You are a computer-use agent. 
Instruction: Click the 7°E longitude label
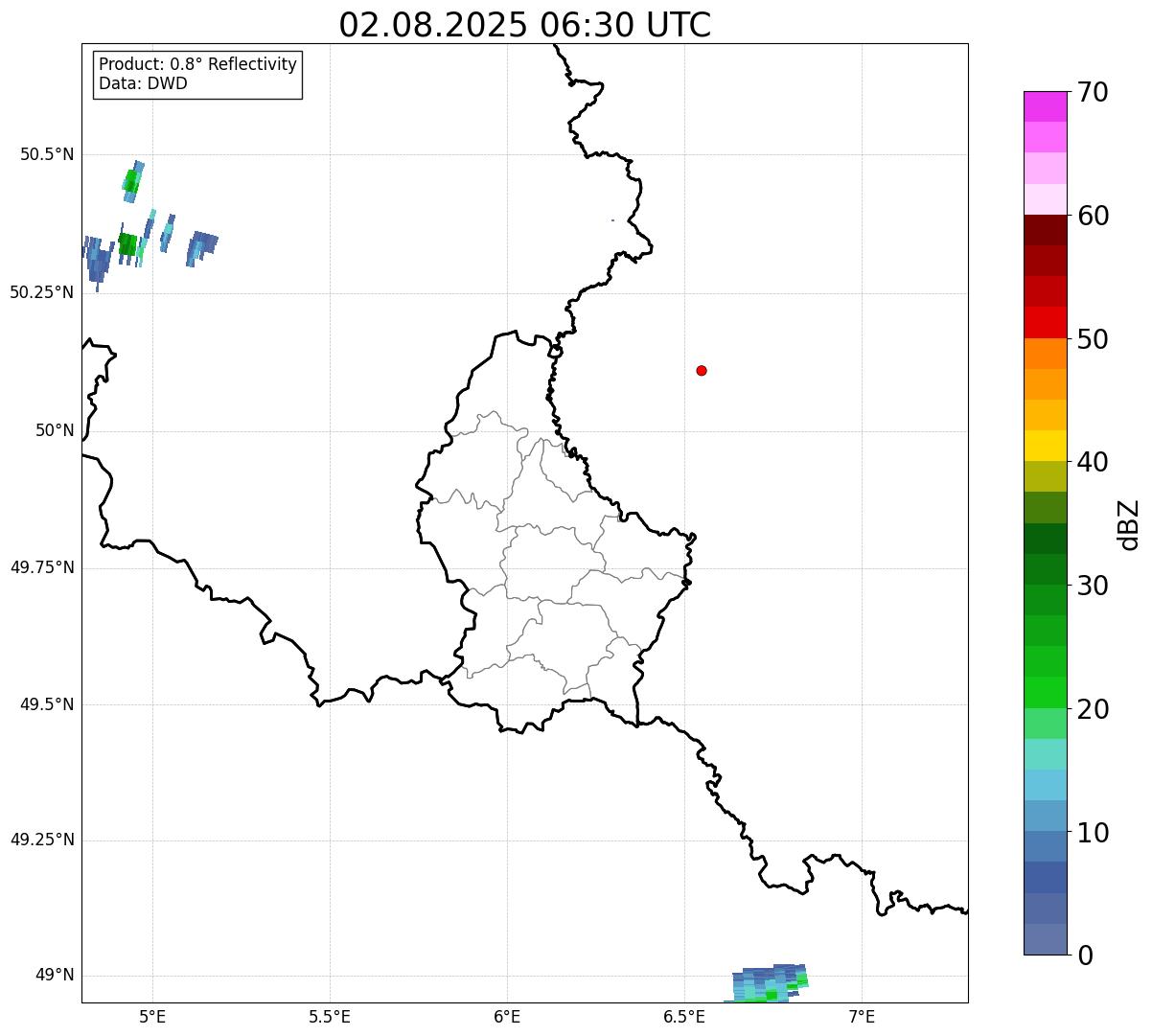[x=862, y=1017]
